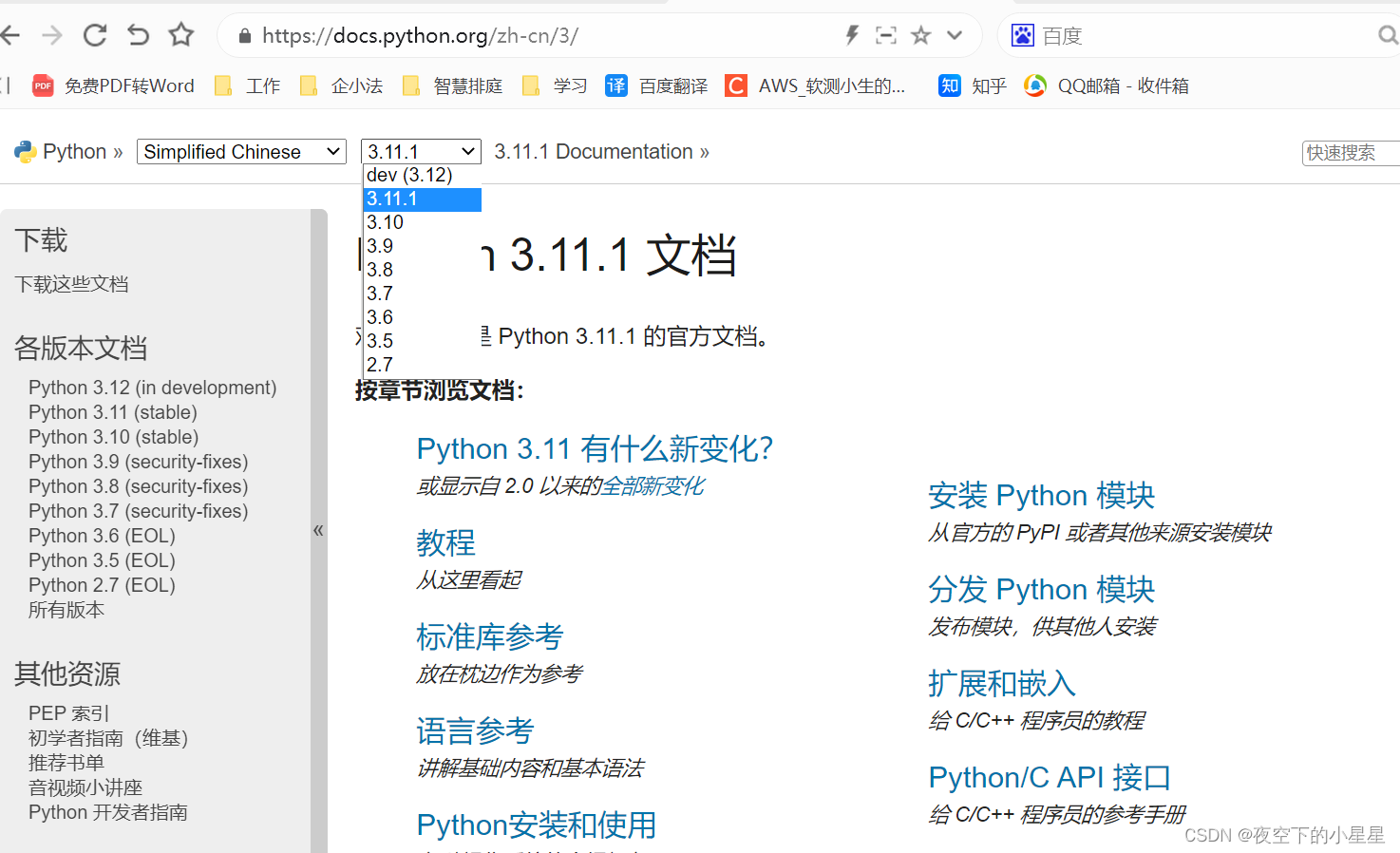Image resolution: width=1400 pixels, height=853 pixels.
Task: Click the 快速搜索 search field
Action: coord(1351,153)
